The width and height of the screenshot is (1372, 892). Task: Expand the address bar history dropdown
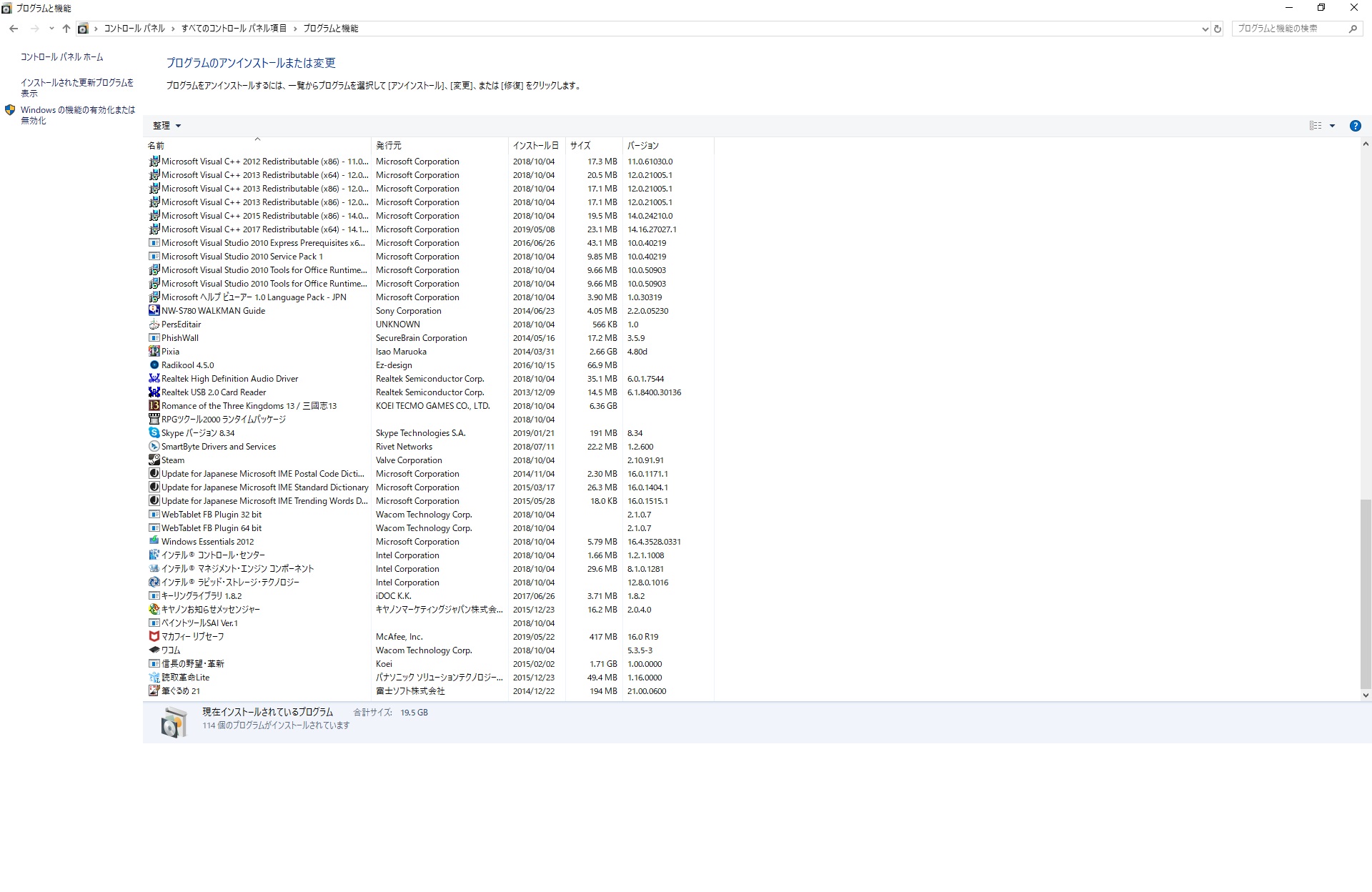1206,29
